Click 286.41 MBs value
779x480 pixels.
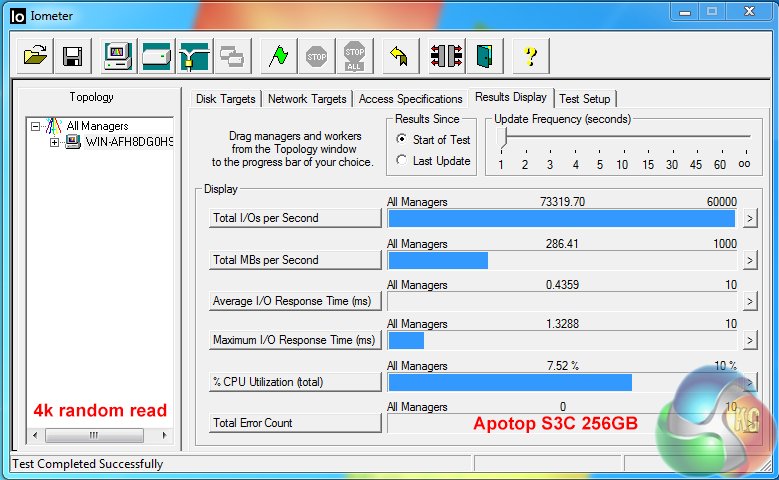[x=562, y=244]
